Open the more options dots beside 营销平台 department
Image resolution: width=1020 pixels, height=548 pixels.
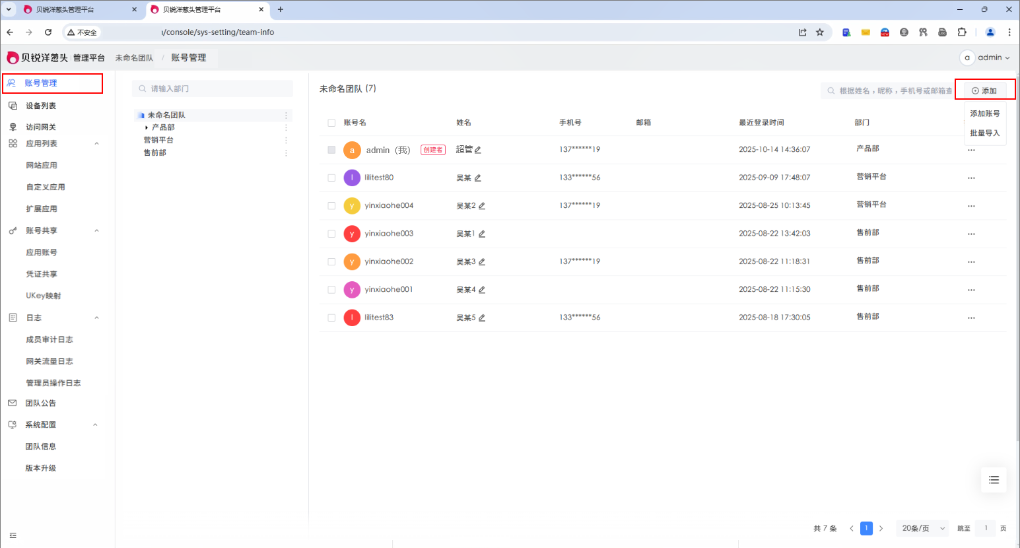pos(287,140)
